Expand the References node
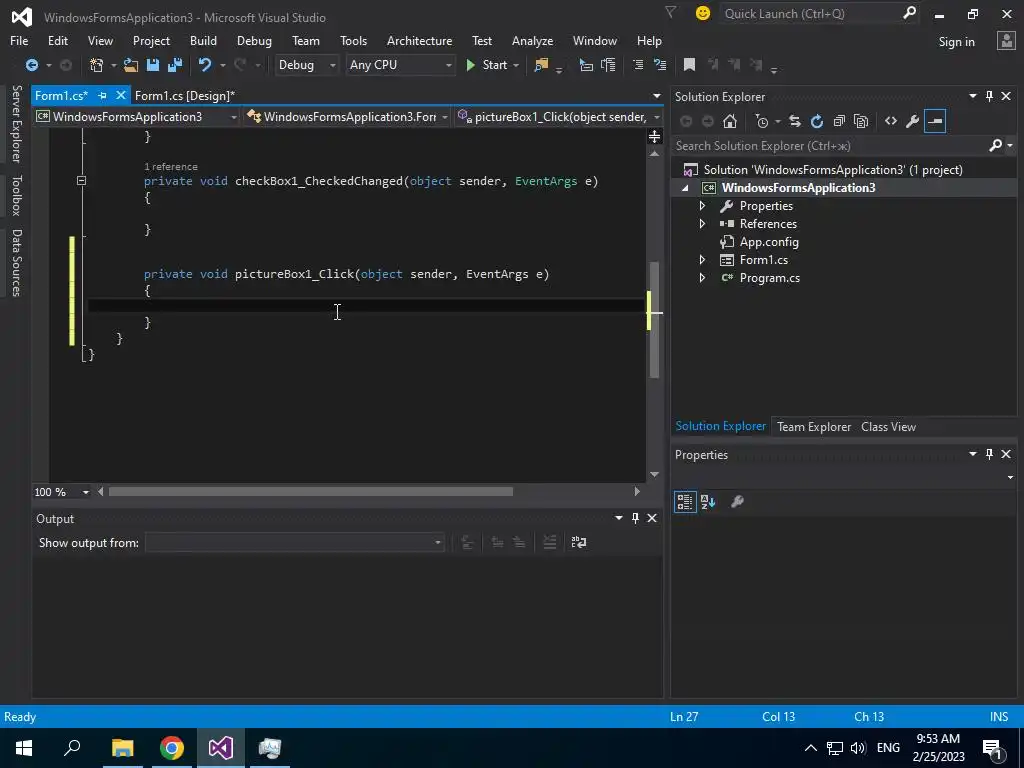This screenshot has height=768, width=1024. point(703,223)
